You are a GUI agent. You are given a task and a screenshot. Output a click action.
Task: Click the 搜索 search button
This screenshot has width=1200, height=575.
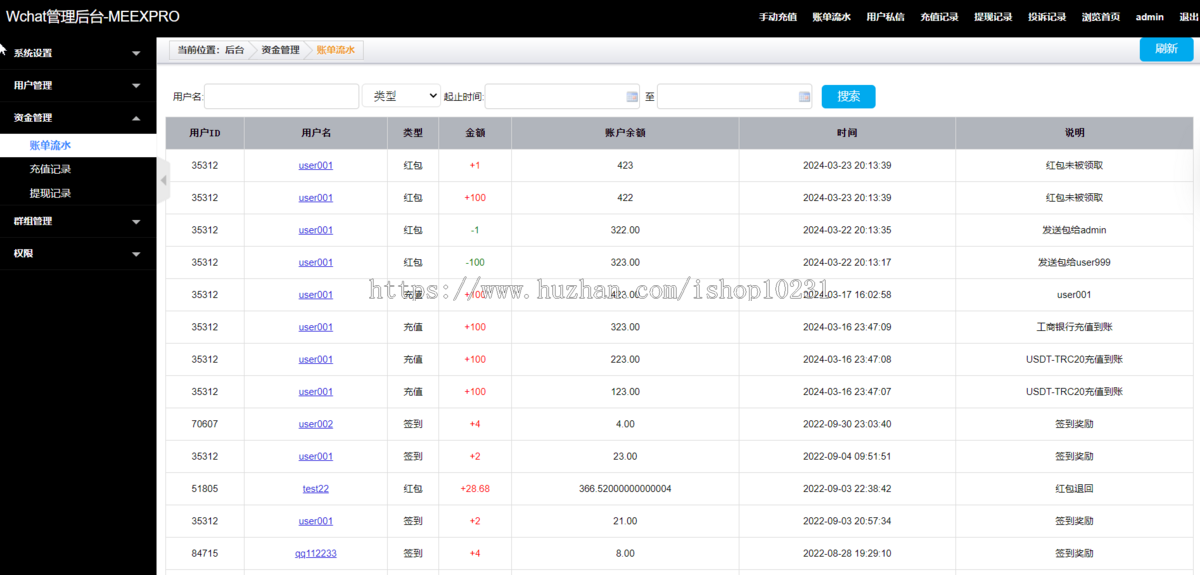[x=848, y=96]
